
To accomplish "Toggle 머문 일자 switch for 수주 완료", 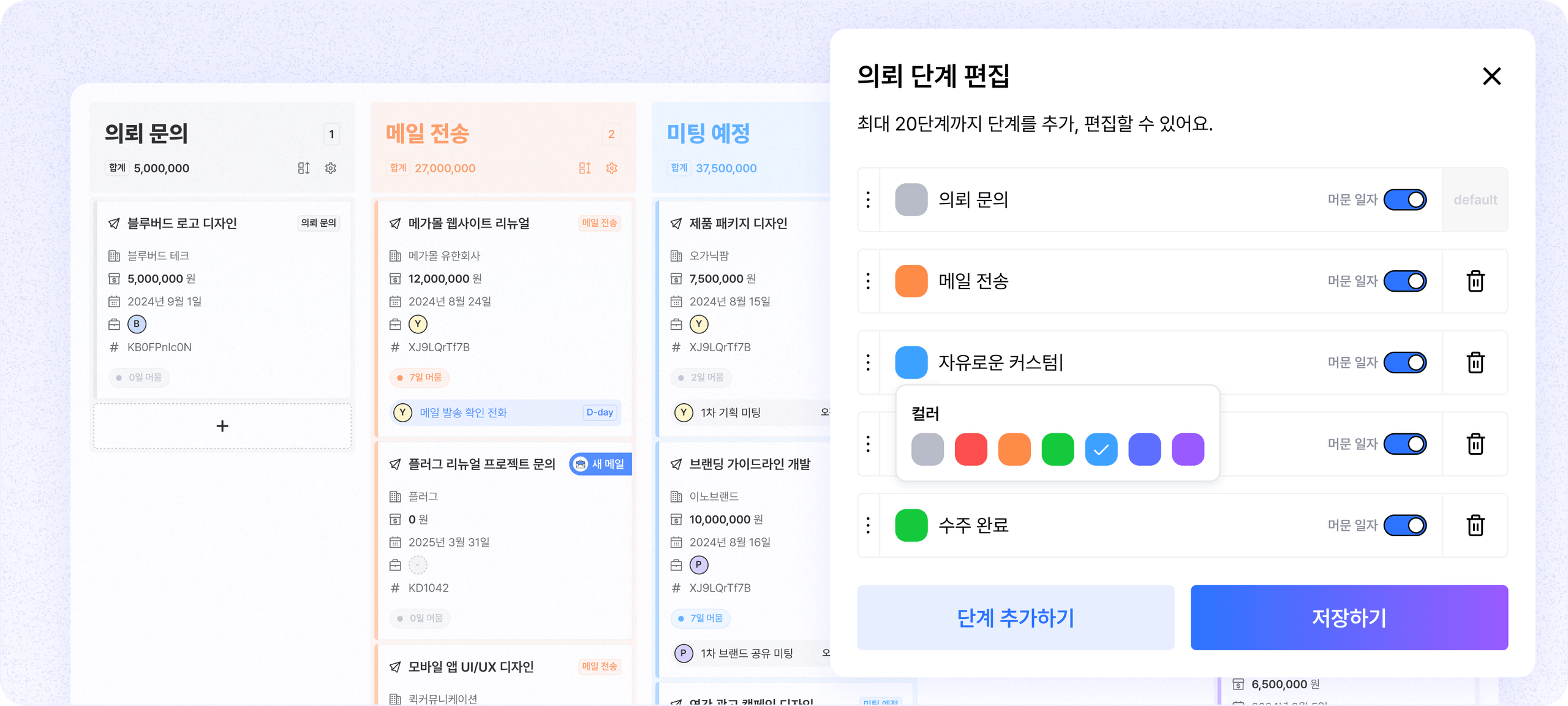I will click(x=1405, y=525).
